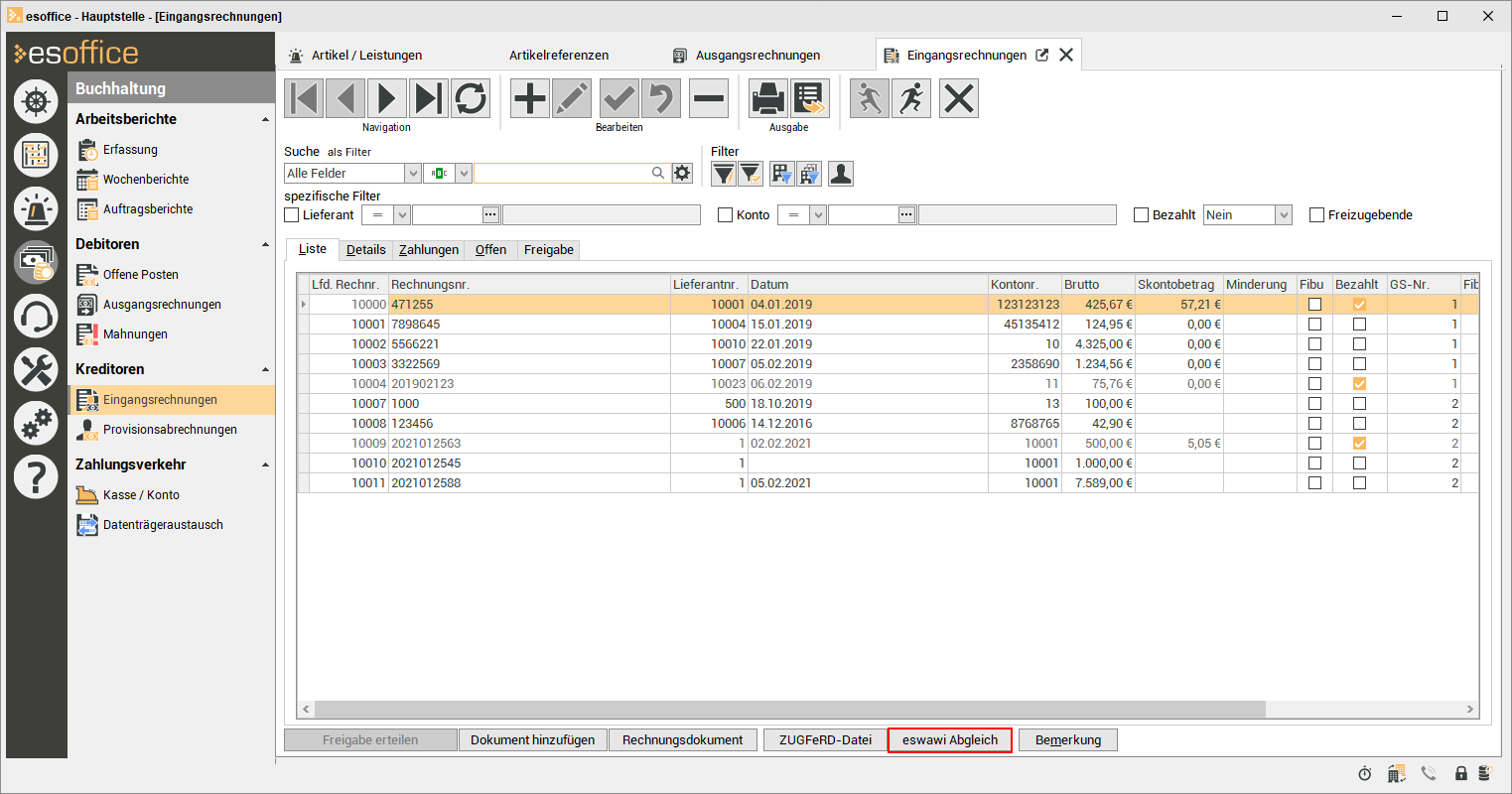The width and height of the screenshot is (1512, 794).
Task: Collapse the Arbeitsberichte section
Action: 265,119
